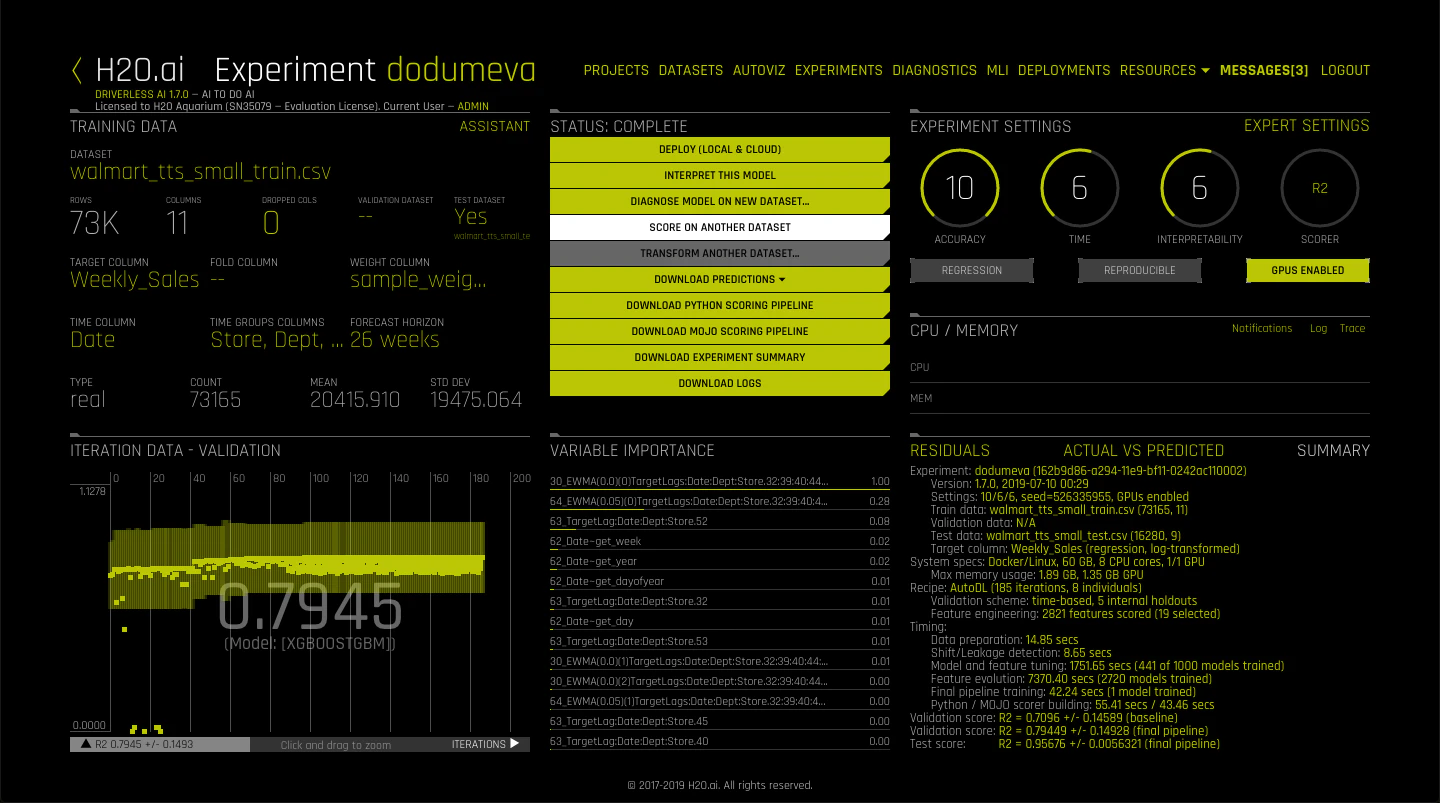This screenshot has height=803, width=1440.
Task: Toggle the Reproducible setting
Action: tap(1139, 270)
